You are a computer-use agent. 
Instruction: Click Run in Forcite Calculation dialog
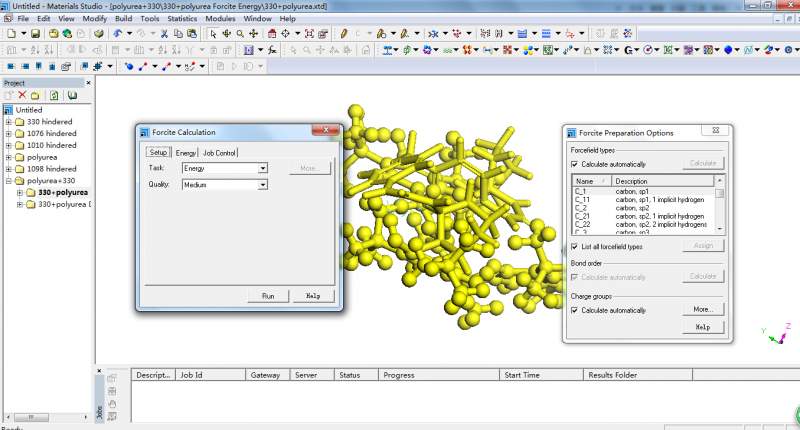[x=268, y=296]
